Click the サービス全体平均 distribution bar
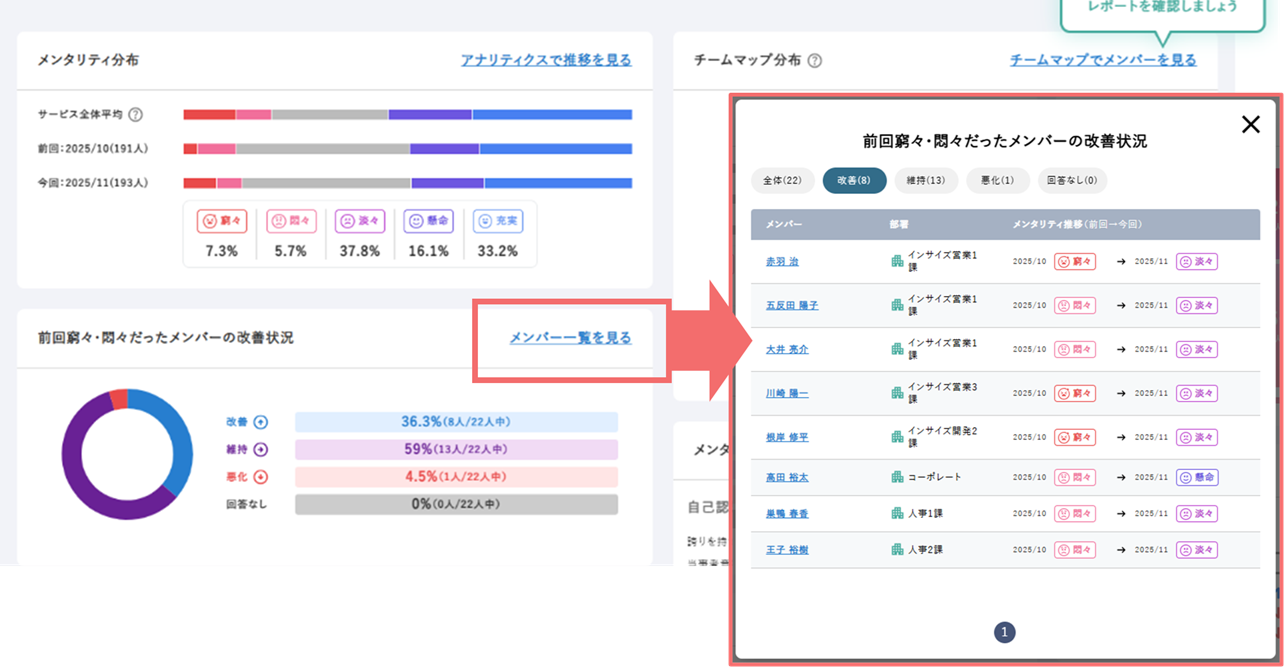1284x667 pixels. 408,115
